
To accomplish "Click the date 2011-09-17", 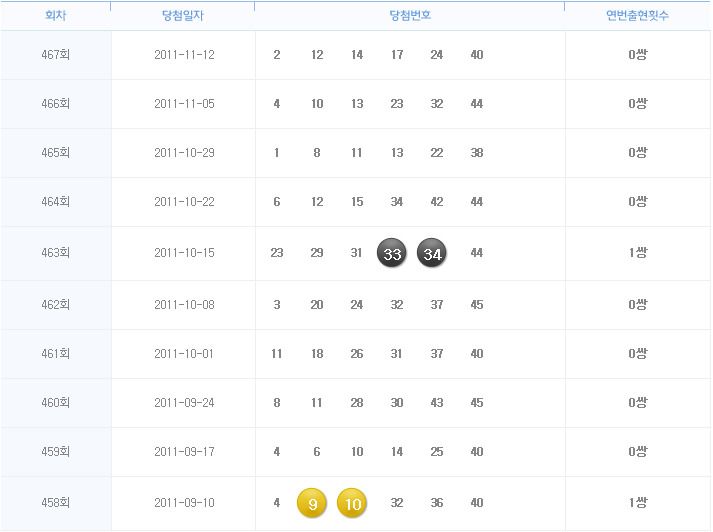I will [x=184, y=452].
